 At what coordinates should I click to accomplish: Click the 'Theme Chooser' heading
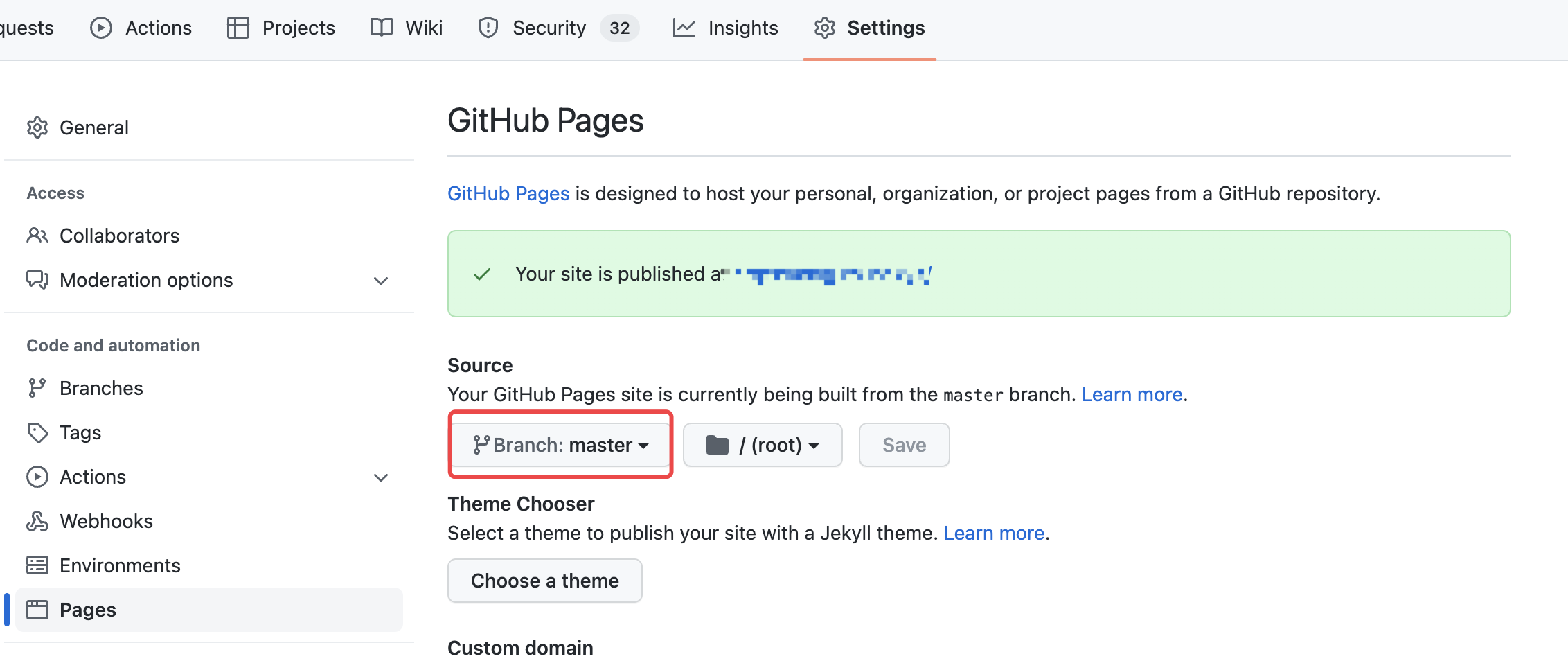point(521,504)
